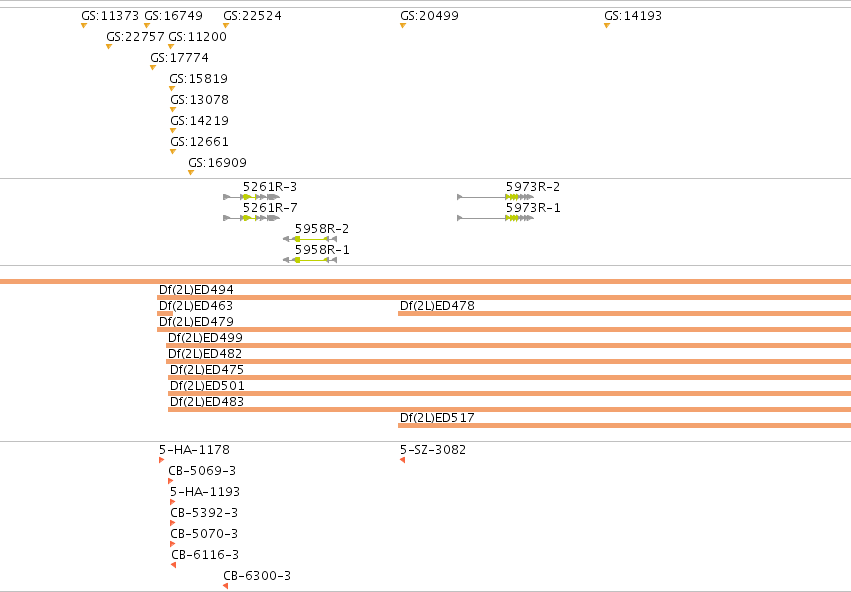This screenshot has width=851, height=592.
Task: Click the Df(2L)ED517 deletion label
Action: tap(437, 418)
